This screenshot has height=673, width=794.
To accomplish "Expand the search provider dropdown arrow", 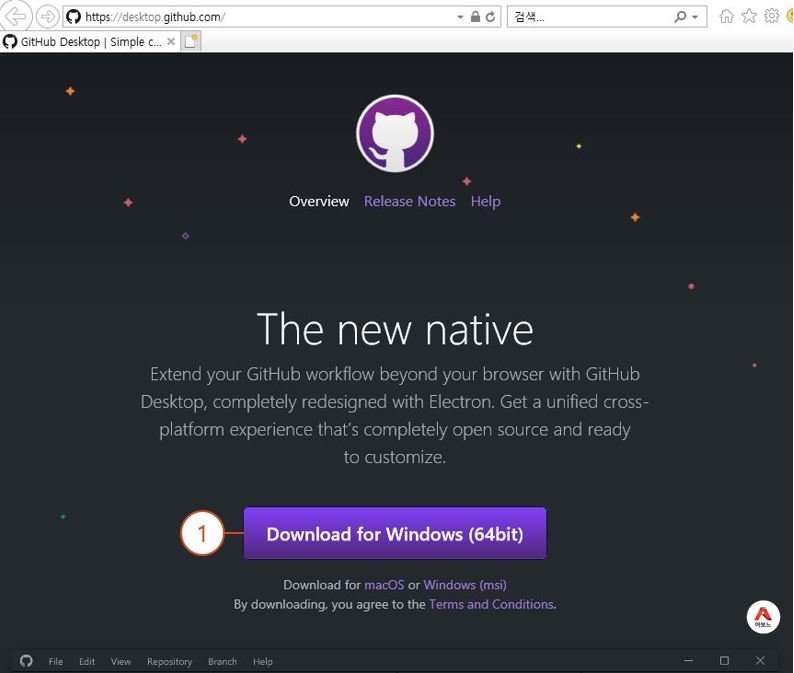I will pos(695,17).
